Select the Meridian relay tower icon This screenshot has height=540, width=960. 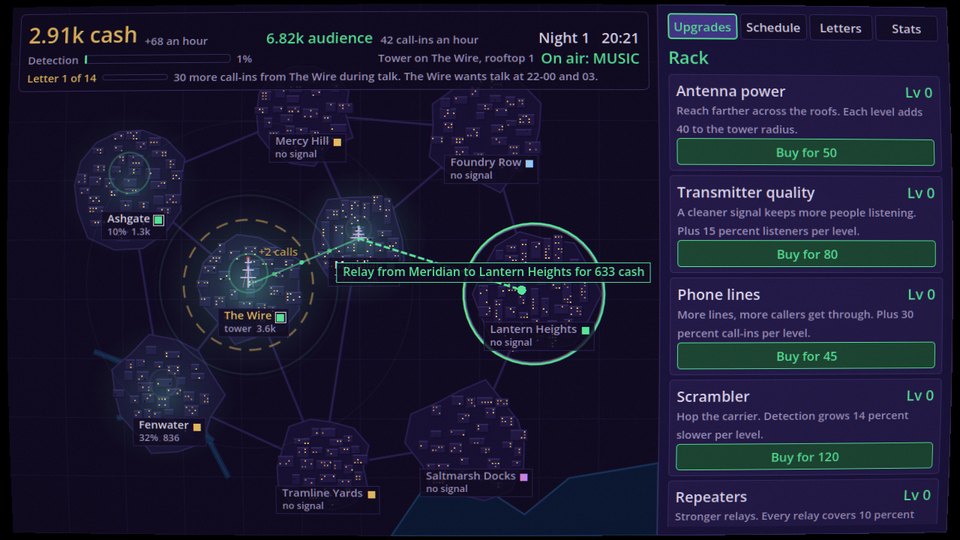pos(358,233)
